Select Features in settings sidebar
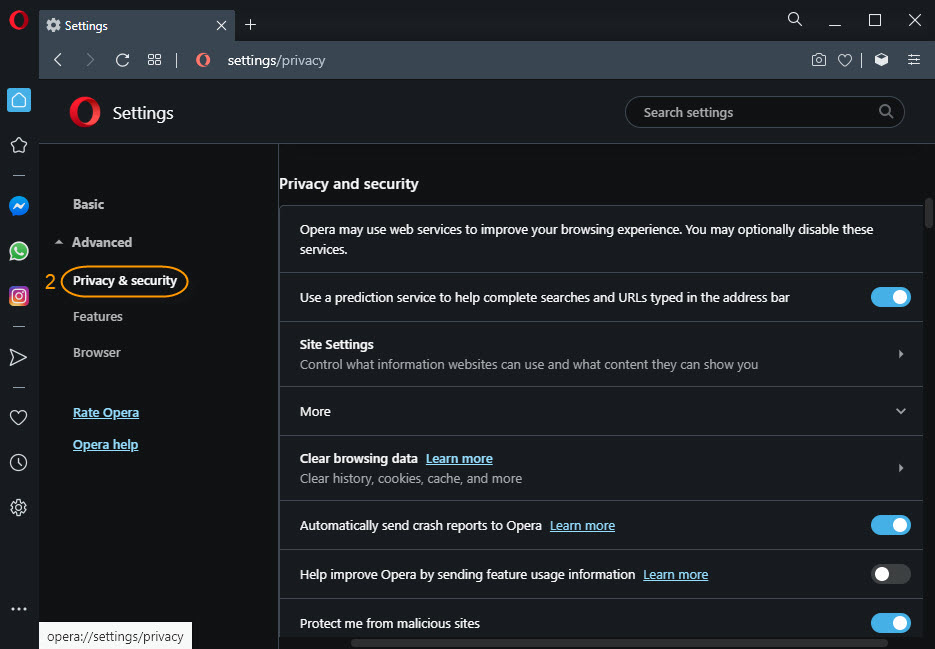935x649 pixels. 98,316
